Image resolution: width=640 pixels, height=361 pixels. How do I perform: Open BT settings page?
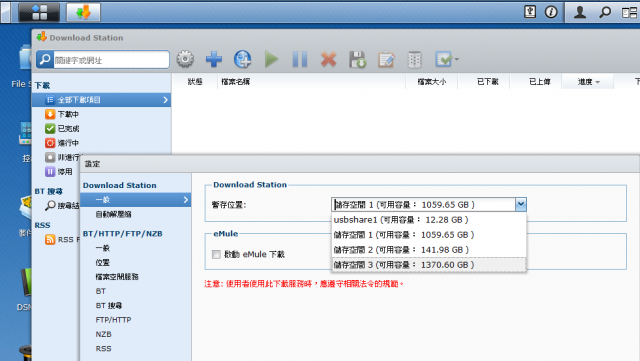click(x=101, y=291)
